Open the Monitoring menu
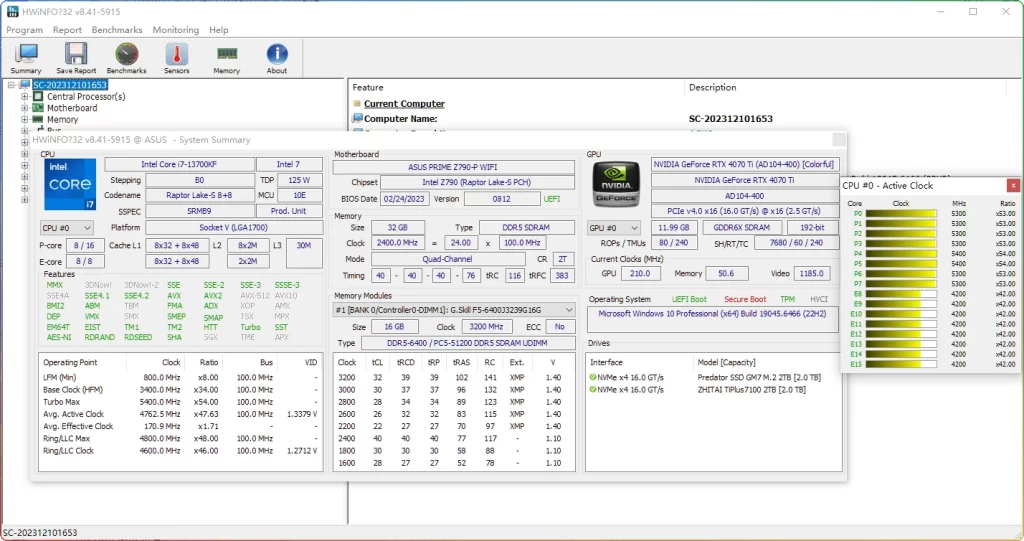This screenshot has width=1024, height=541. (x=176, y=30)
